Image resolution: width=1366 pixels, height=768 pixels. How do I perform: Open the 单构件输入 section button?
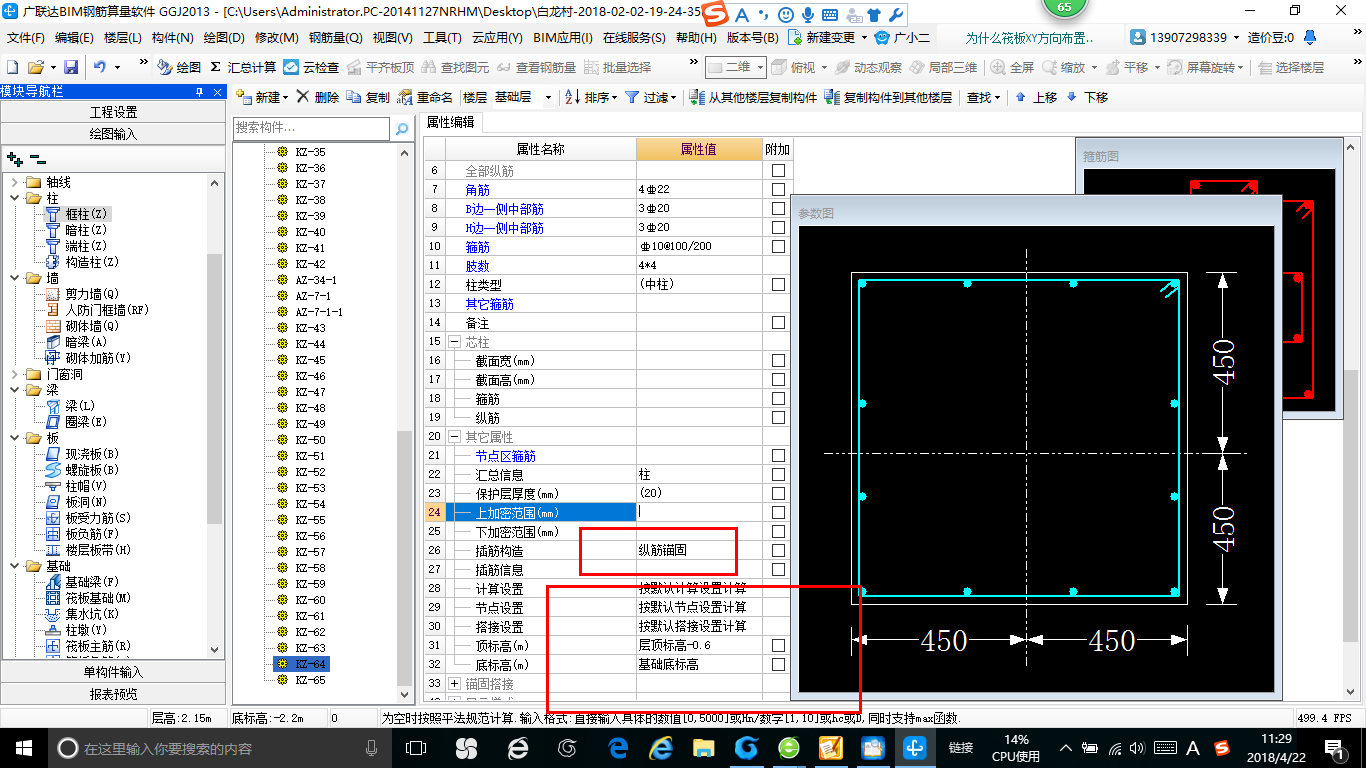(x=113, y=672)
